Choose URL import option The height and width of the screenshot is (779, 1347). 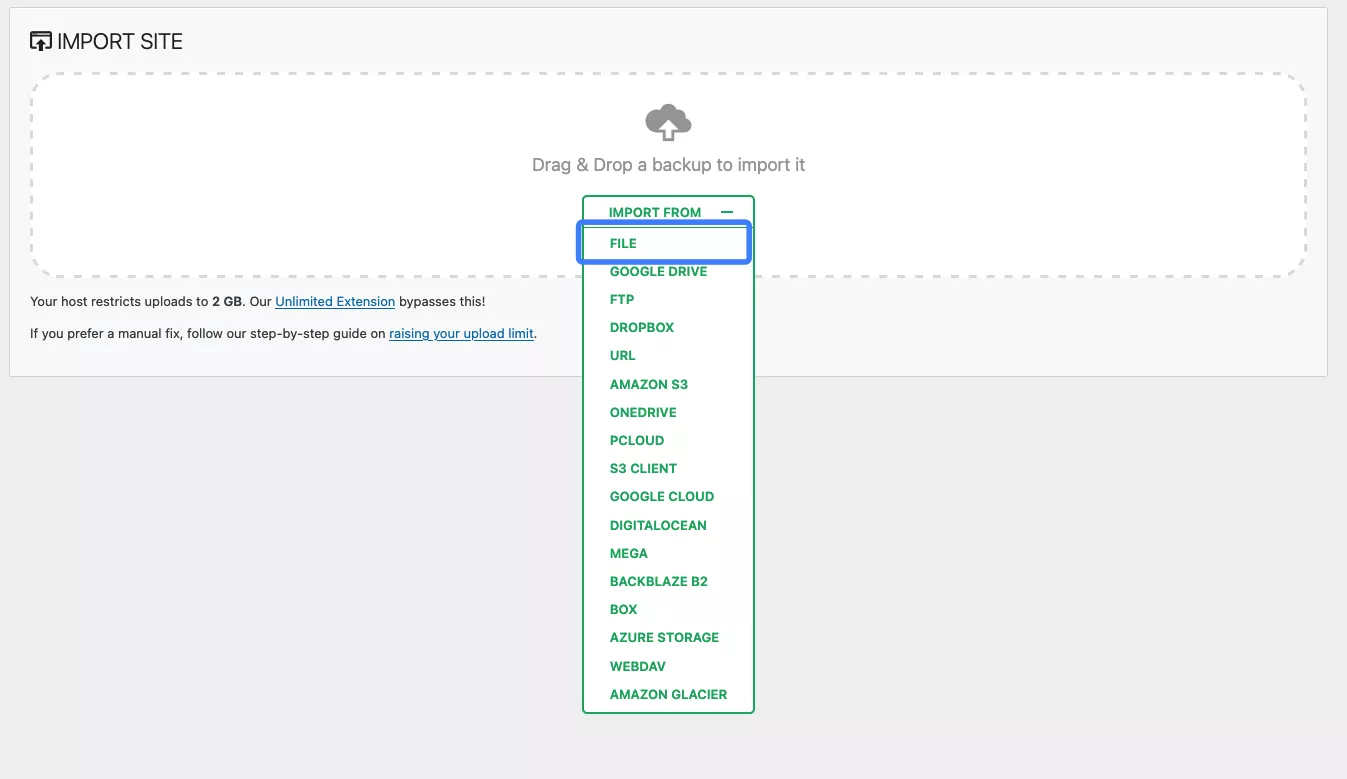622,355
